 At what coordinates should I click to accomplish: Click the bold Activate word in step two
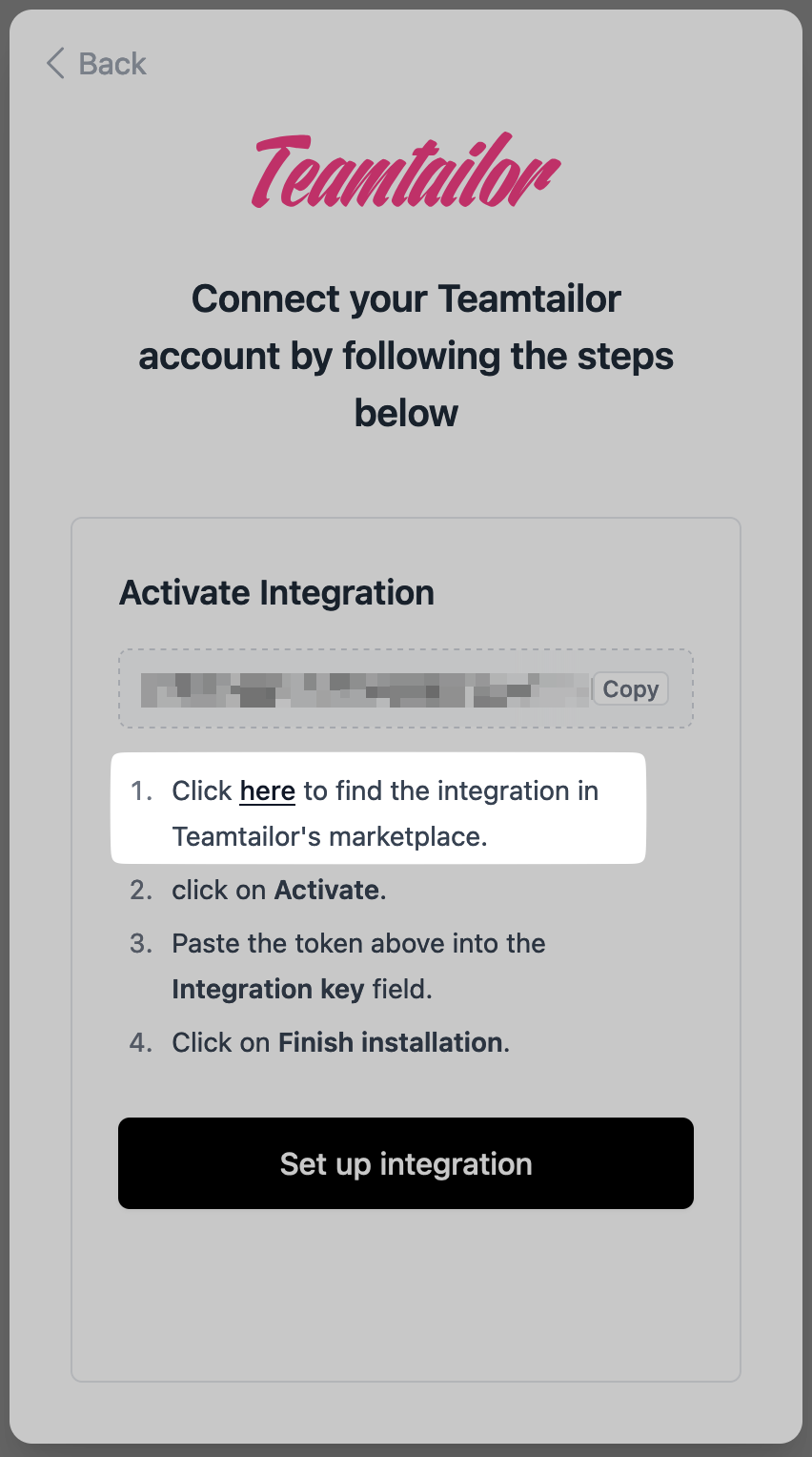(327, 891)
